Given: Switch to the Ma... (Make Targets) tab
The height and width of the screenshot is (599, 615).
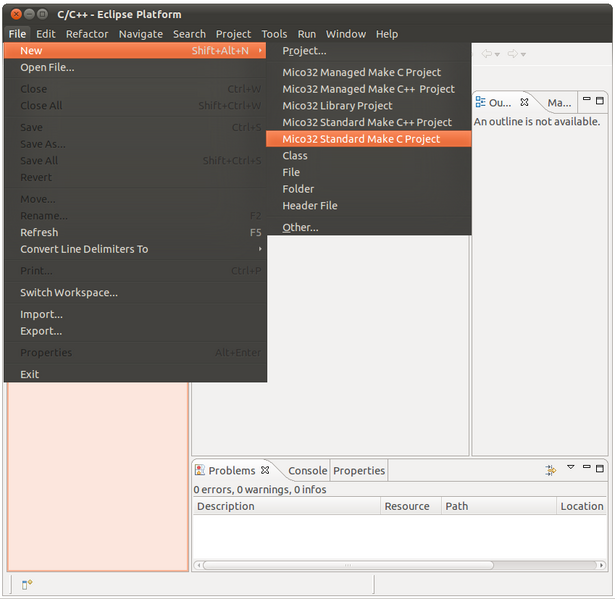Looking at the screenshot, I should tap(559, 103).
